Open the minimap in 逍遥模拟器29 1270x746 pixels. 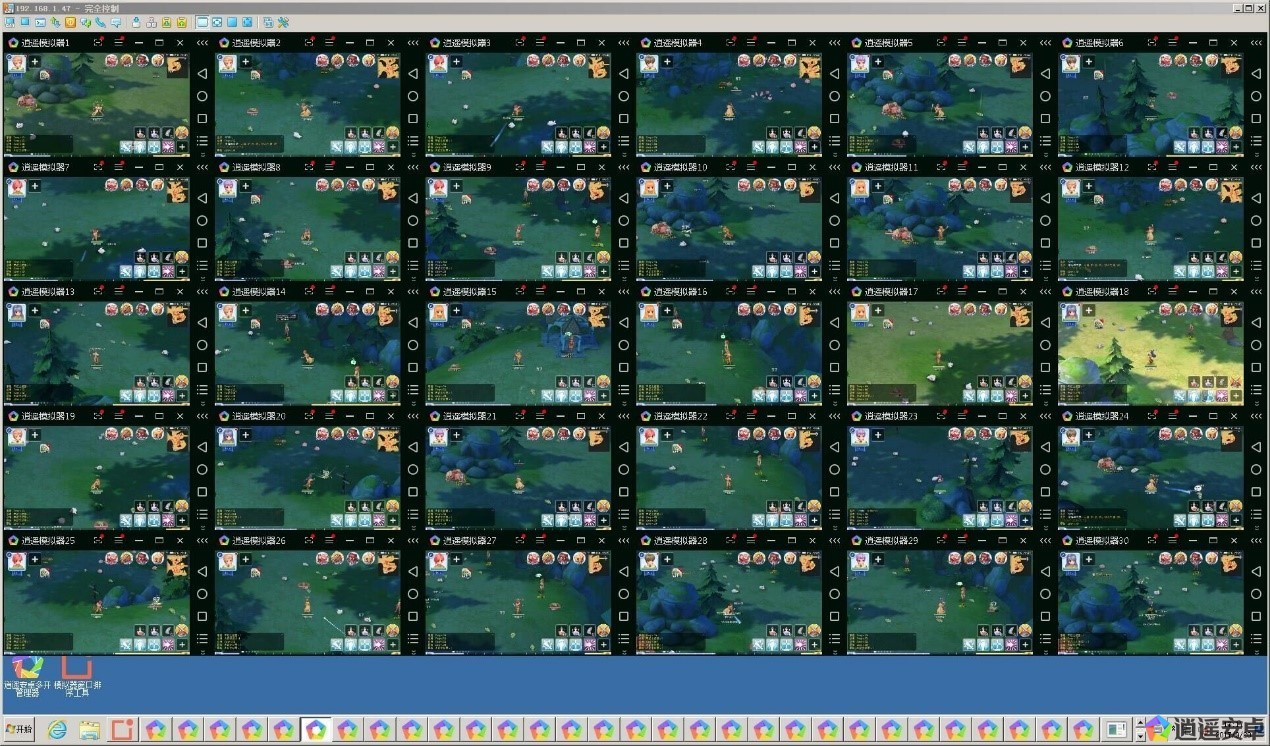(1021, 563)
